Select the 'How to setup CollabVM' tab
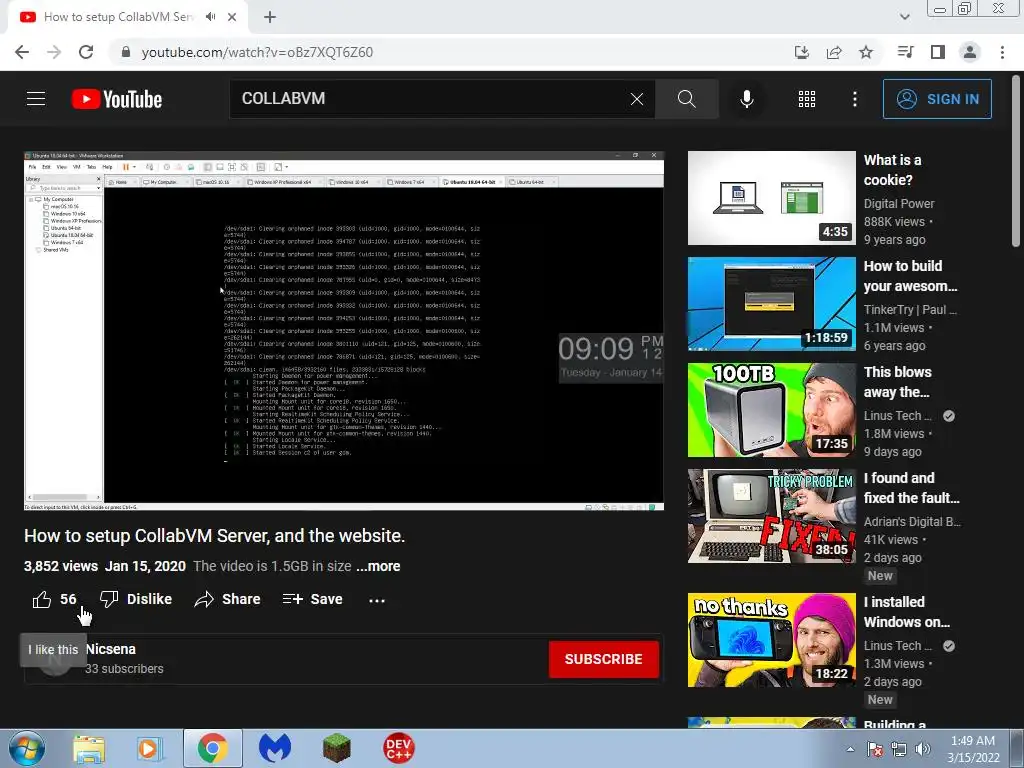The width and height of the screenshot is (1024, 768). [x=119, y=17]
